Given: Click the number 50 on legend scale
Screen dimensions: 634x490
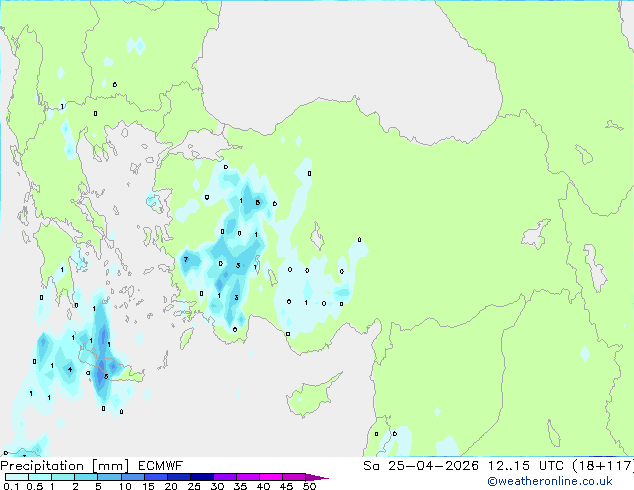Looking at the screenshot, I should 309,487.
